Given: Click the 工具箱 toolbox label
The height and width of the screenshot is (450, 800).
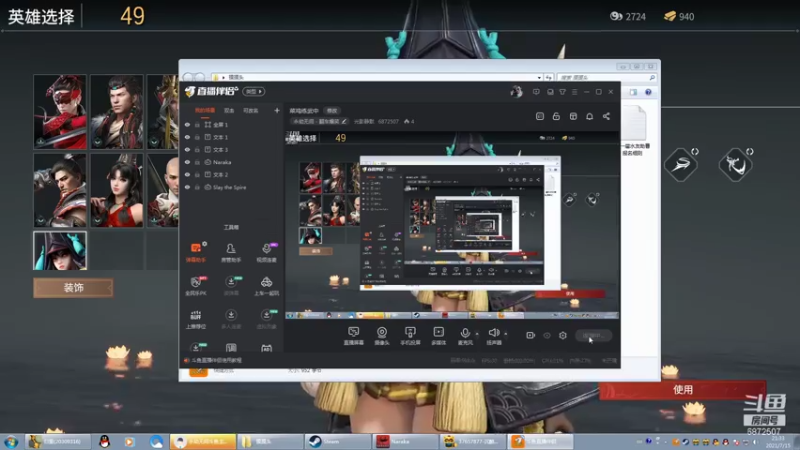Looking at the screenshot, I should pyautogui.click(x=231, y=227).
